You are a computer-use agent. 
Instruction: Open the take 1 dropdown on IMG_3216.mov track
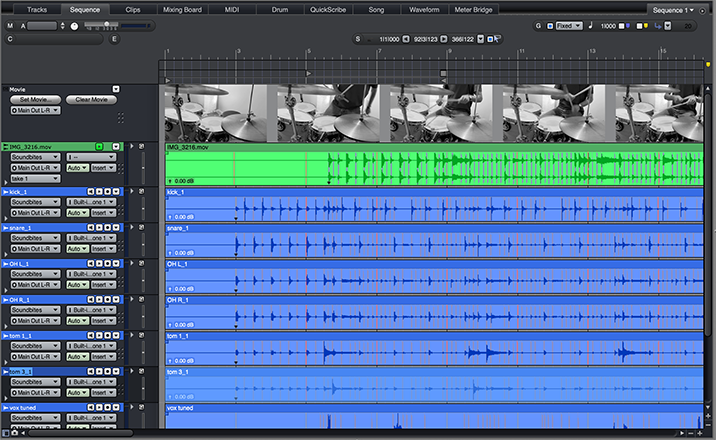click(35, 178)
